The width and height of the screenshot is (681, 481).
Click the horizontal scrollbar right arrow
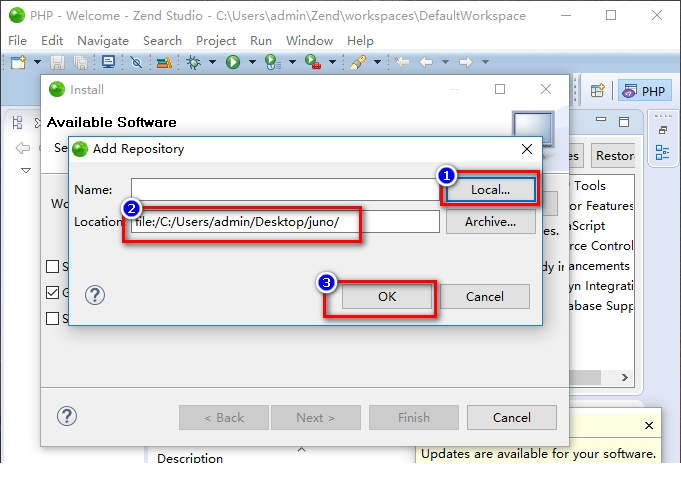pyautogui.click(x=625, y=377)
